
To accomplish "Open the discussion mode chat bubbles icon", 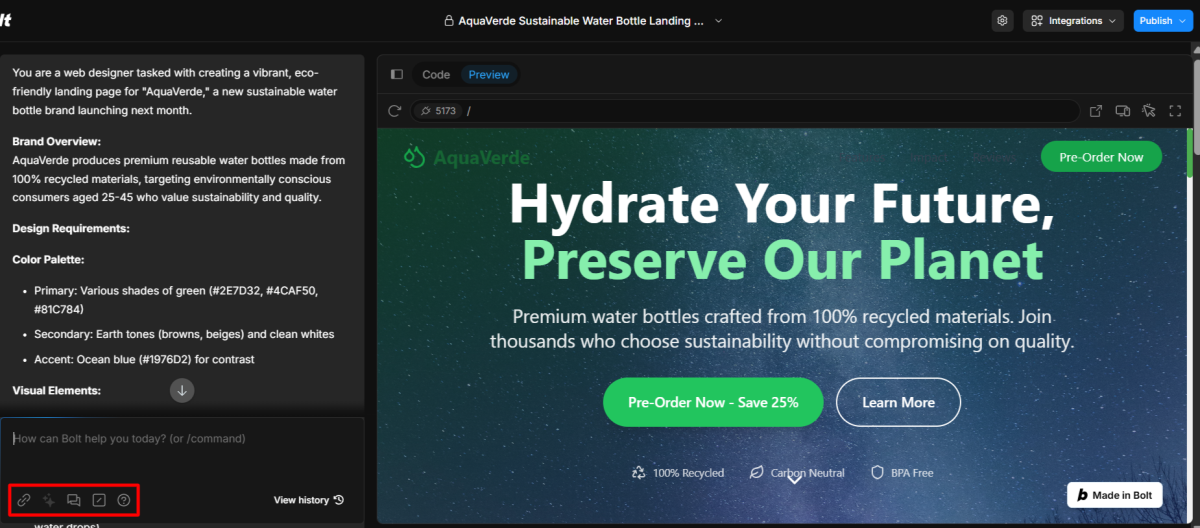I will [x=73, y=500].
